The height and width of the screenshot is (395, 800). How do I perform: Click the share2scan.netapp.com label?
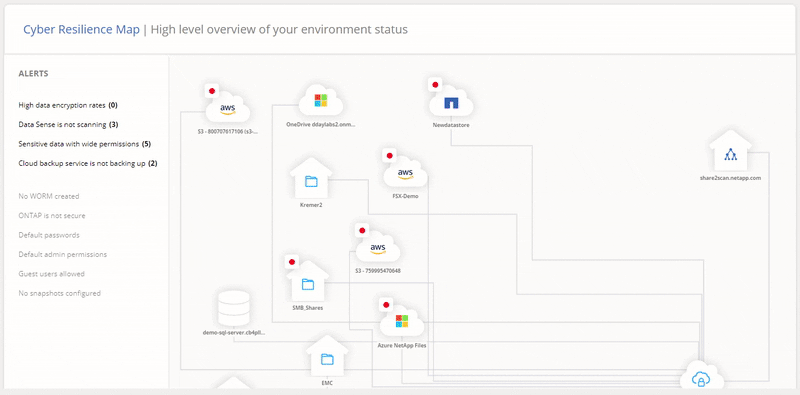[731, 178]
